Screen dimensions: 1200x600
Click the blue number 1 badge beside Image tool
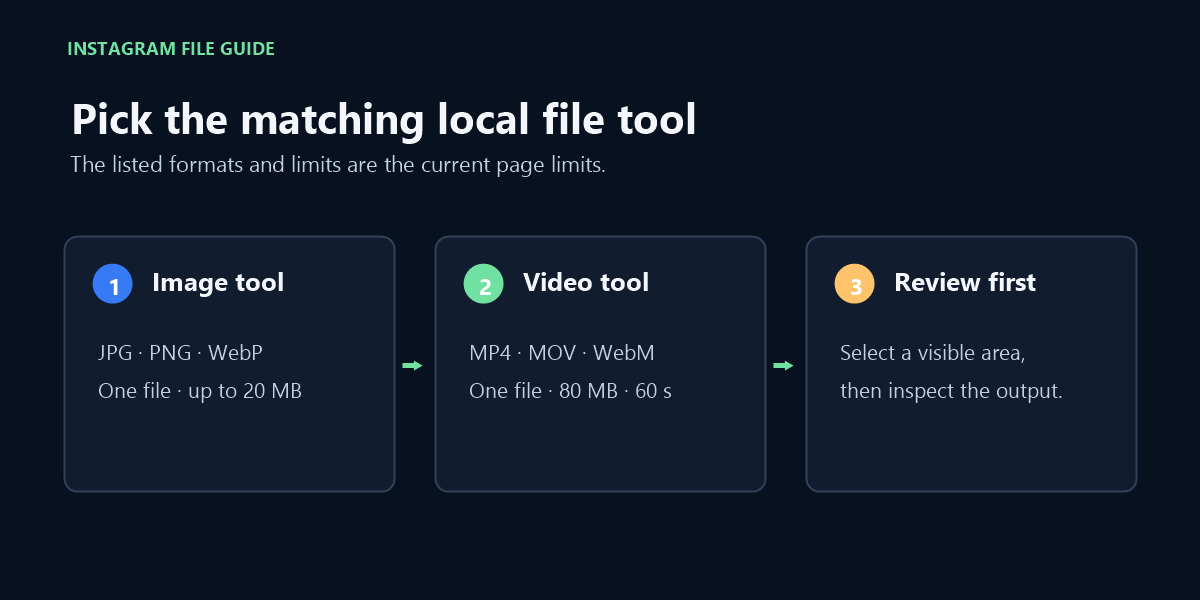coord(113,284)
